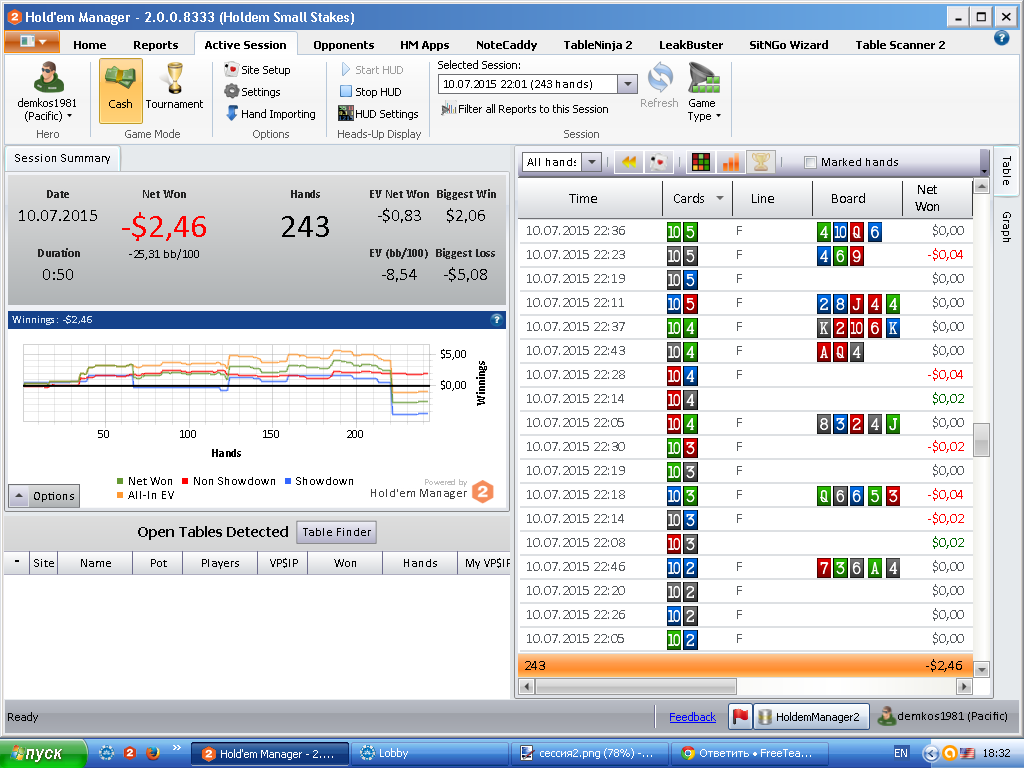Open the Winnings graph help icon

coord(496,319)
